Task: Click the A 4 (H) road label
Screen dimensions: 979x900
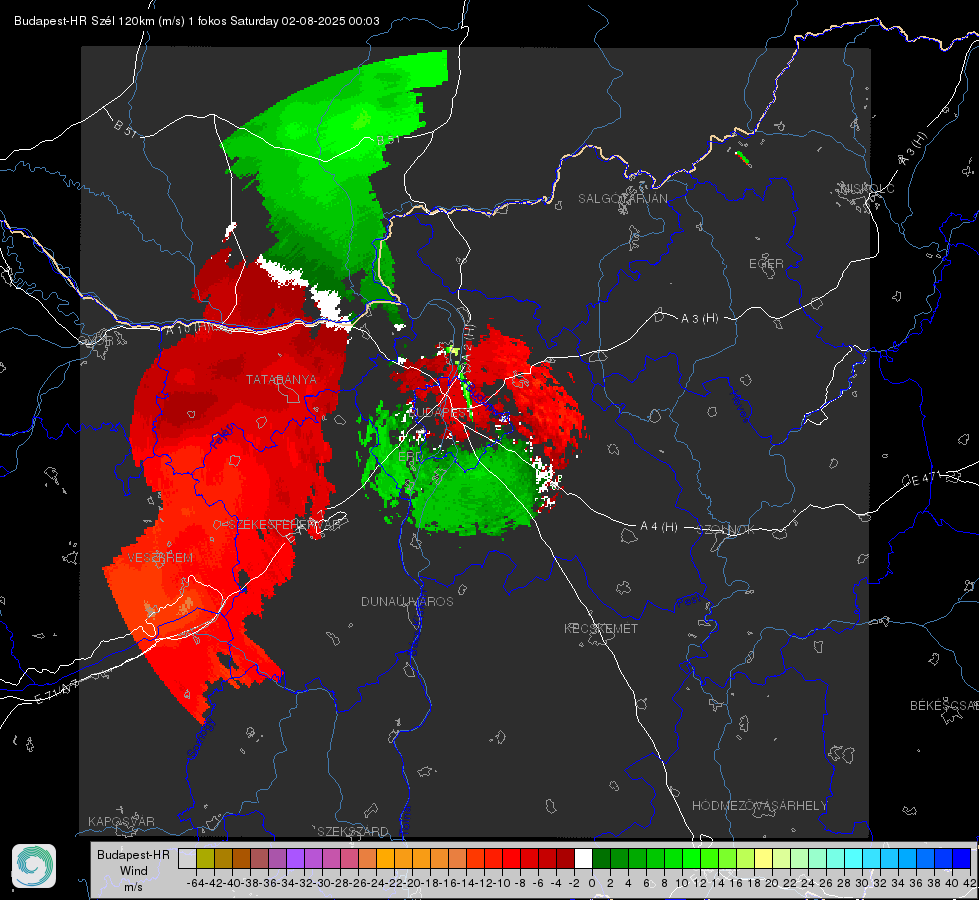Action: 659,527
